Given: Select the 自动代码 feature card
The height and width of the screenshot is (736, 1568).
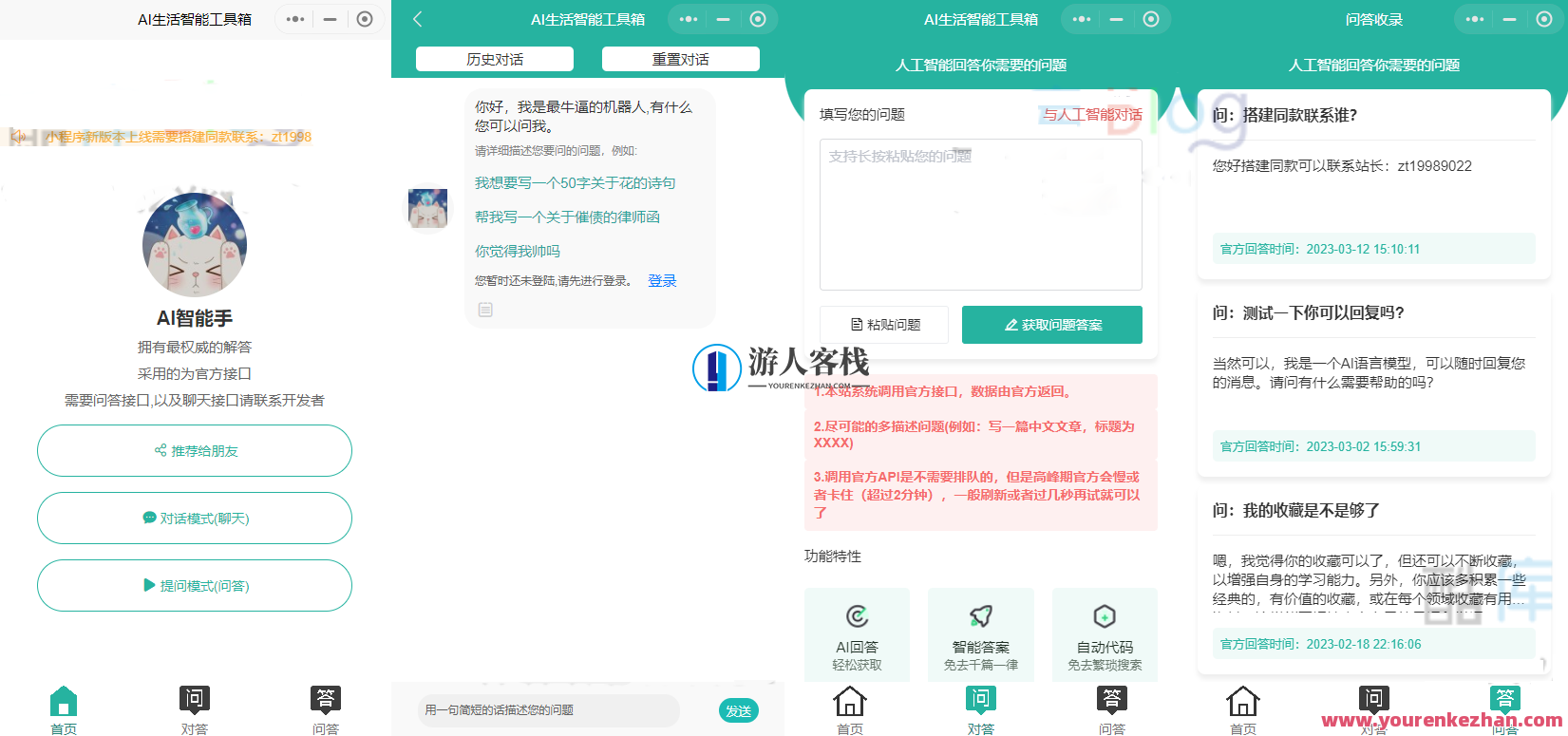Looking at the screenshot, I should point(1105,634).
